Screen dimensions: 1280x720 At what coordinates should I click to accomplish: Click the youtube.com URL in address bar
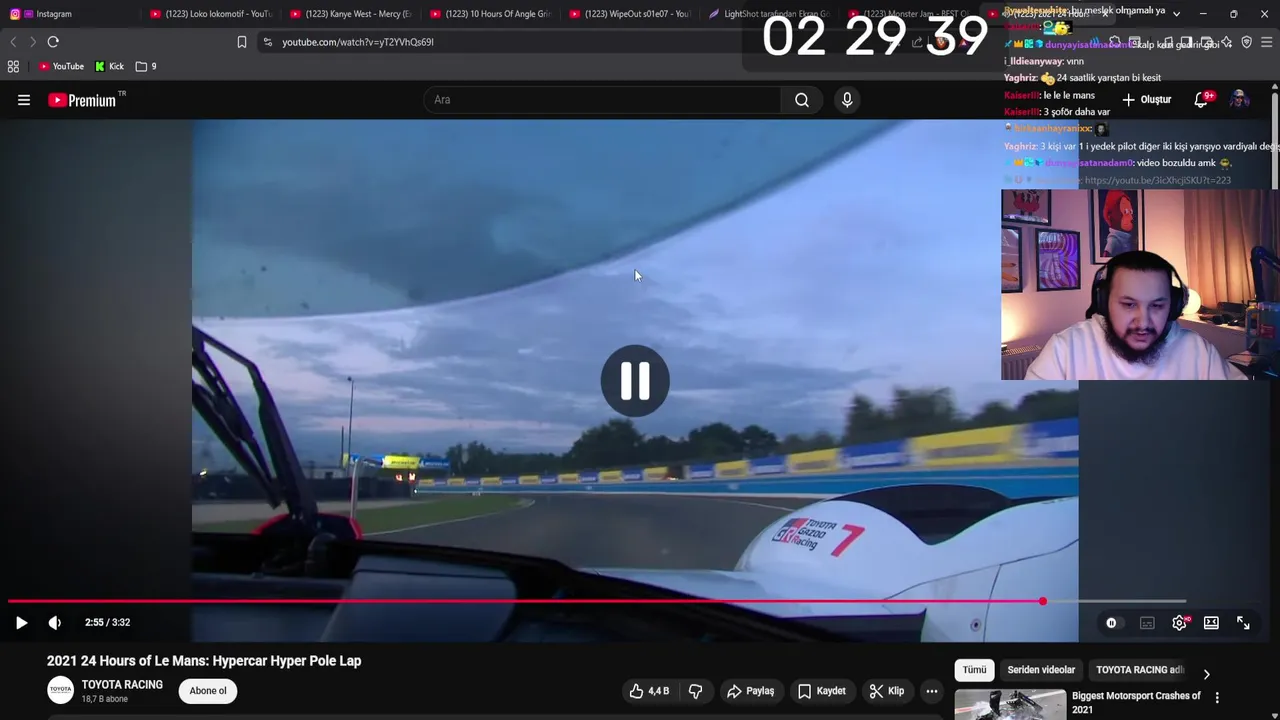point(357,42)
